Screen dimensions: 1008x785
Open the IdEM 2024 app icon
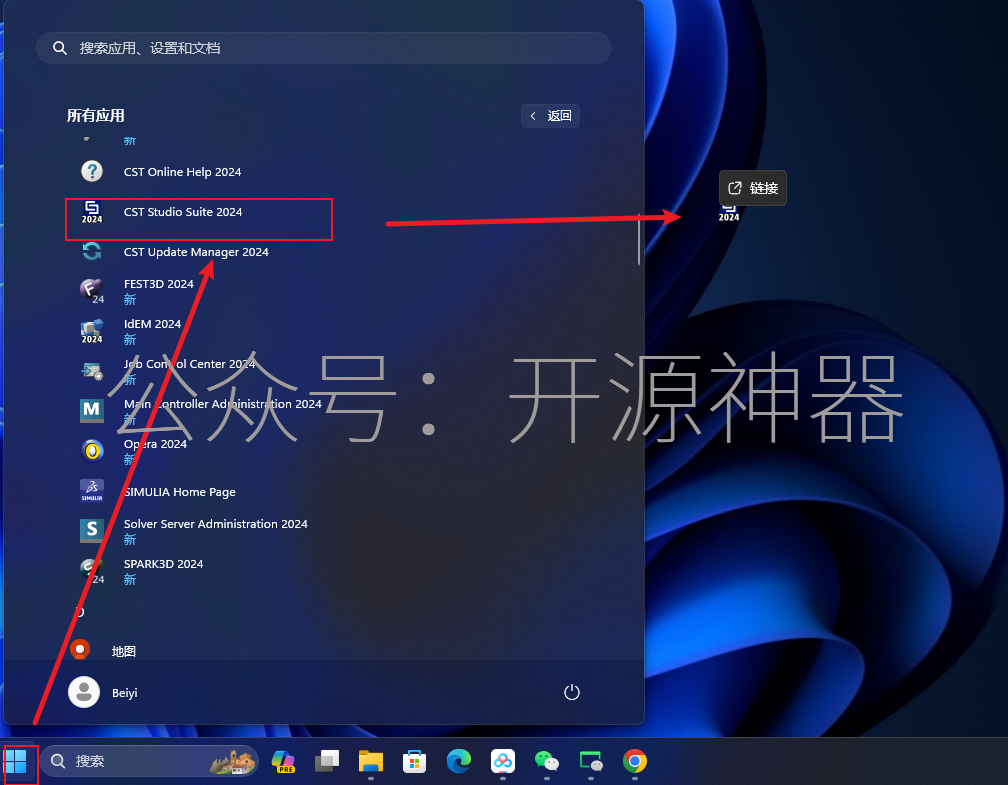pos(92,331)
